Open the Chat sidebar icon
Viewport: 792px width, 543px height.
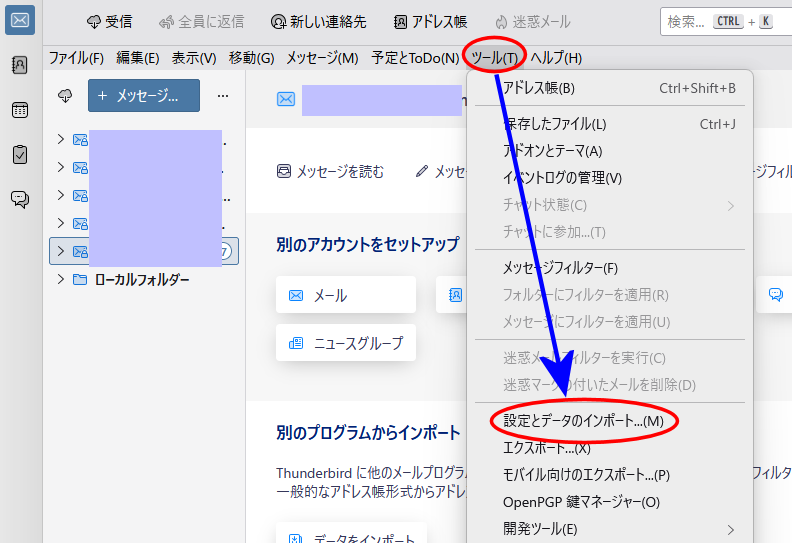[20, 199]
